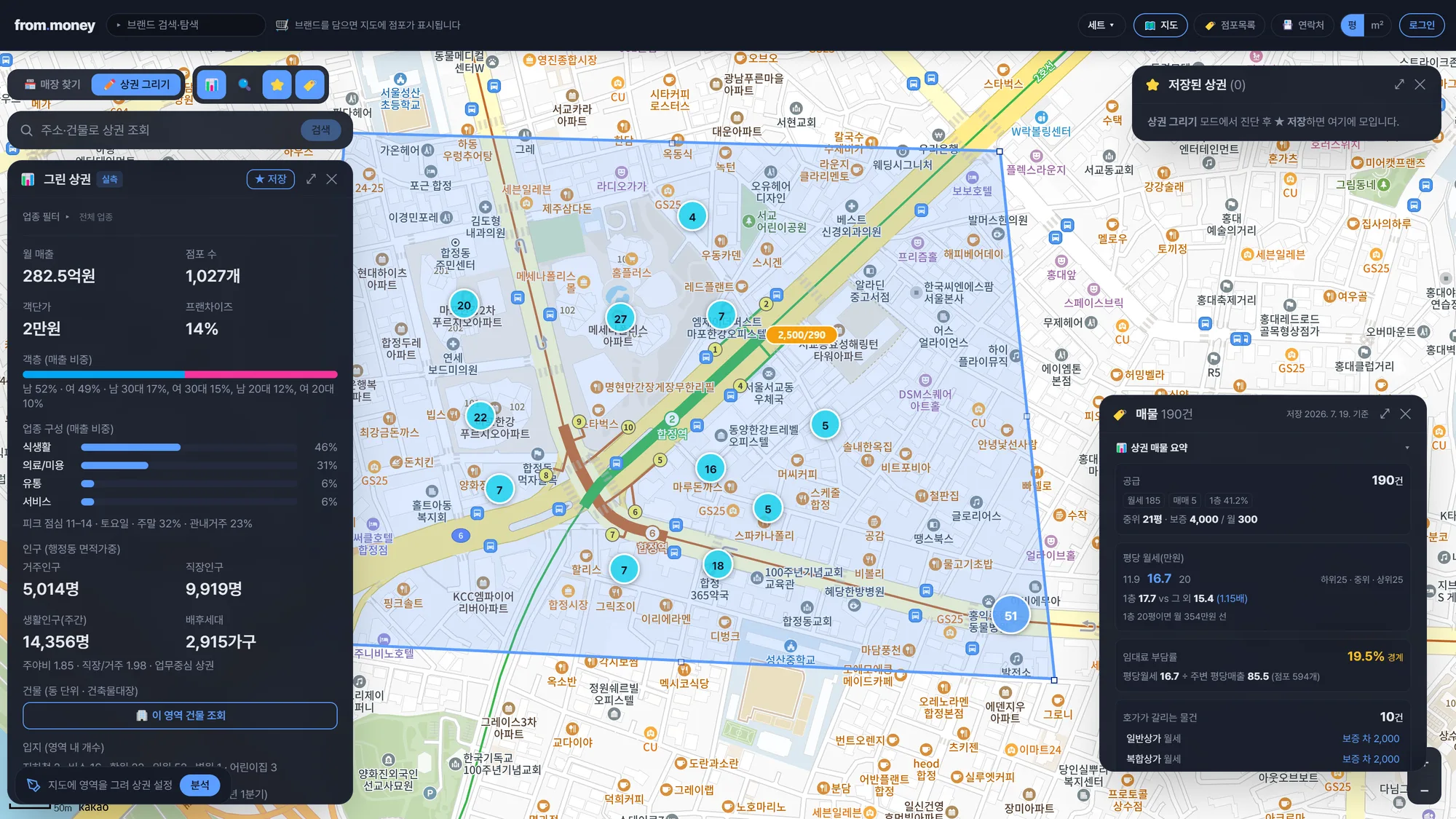The image size is (1456, 819).
Task: Expand the 저장된 상권 panel
Action: click(1399, 84)
